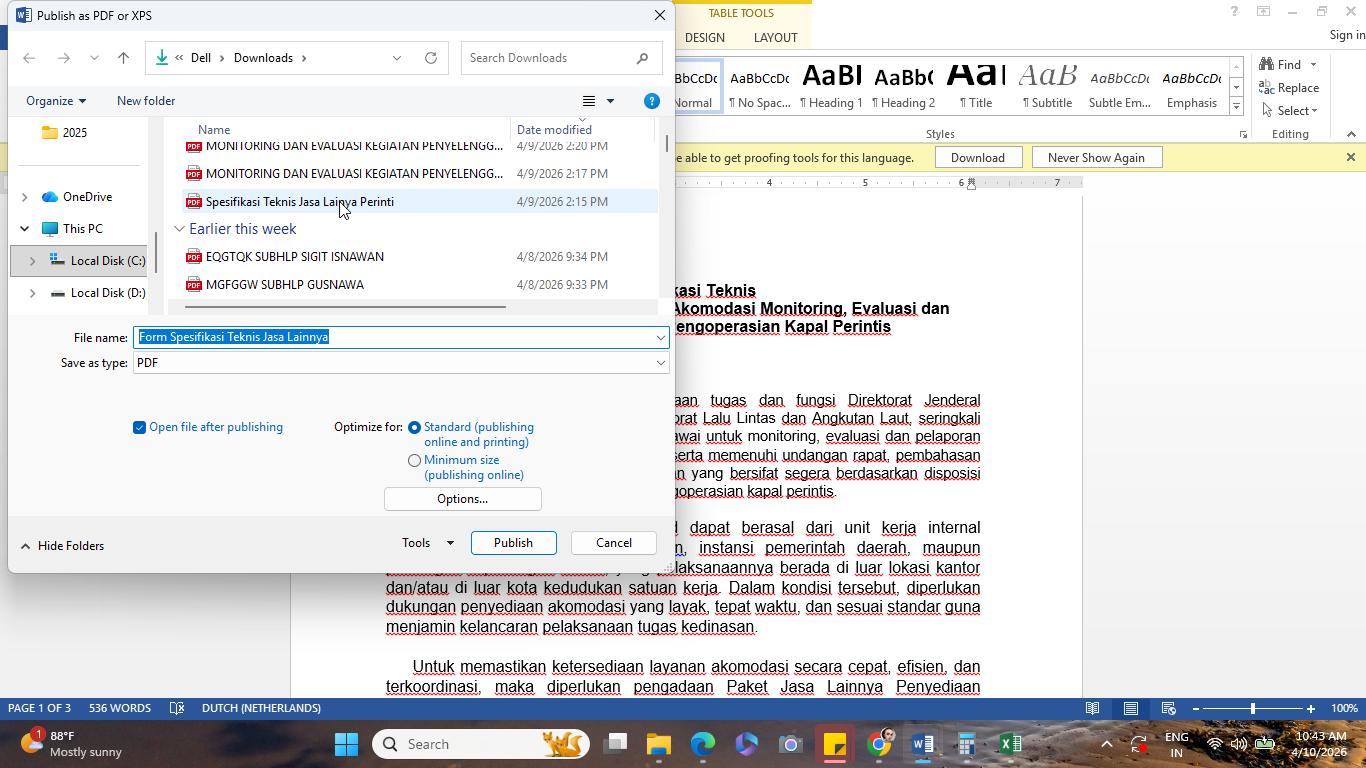Open Sticky Notes from the taskbar
The width and height of the screenshot is (1366, 768).
point(835,744)
